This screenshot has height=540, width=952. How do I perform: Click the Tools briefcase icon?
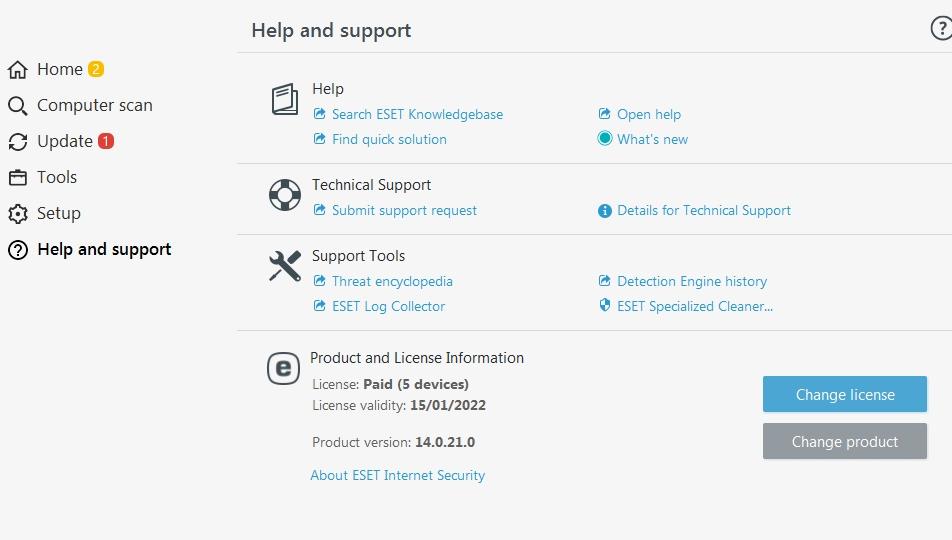click(x=18, y=177)
